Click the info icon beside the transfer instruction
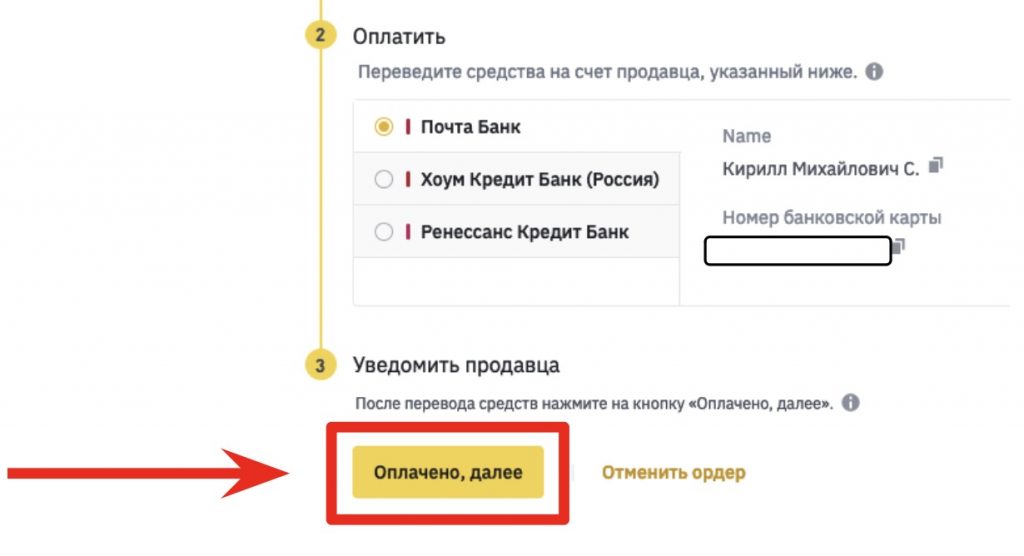The image size is (1024, 556). point(874,73)
